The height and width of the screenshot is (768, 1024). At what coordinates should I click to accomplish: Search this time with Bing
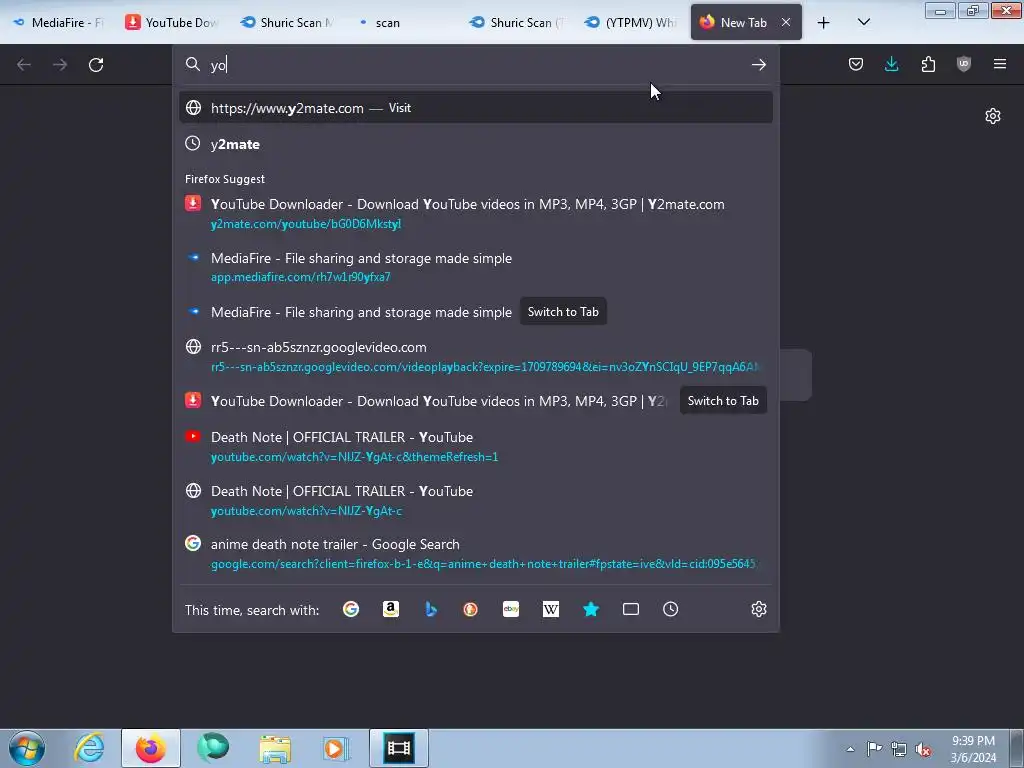pyautogui.click(x=430, y=609)
